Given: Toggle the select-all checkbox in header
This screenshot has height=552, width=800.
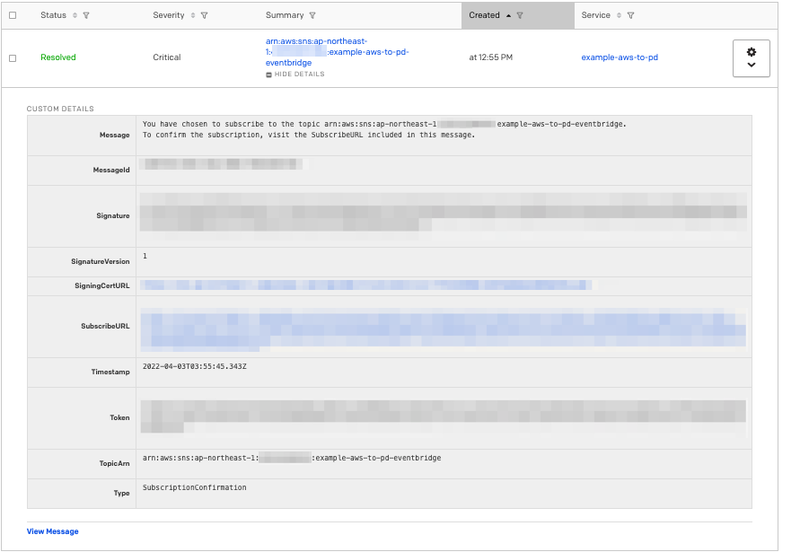Looking at the screenshot, I should pos(13,15).
